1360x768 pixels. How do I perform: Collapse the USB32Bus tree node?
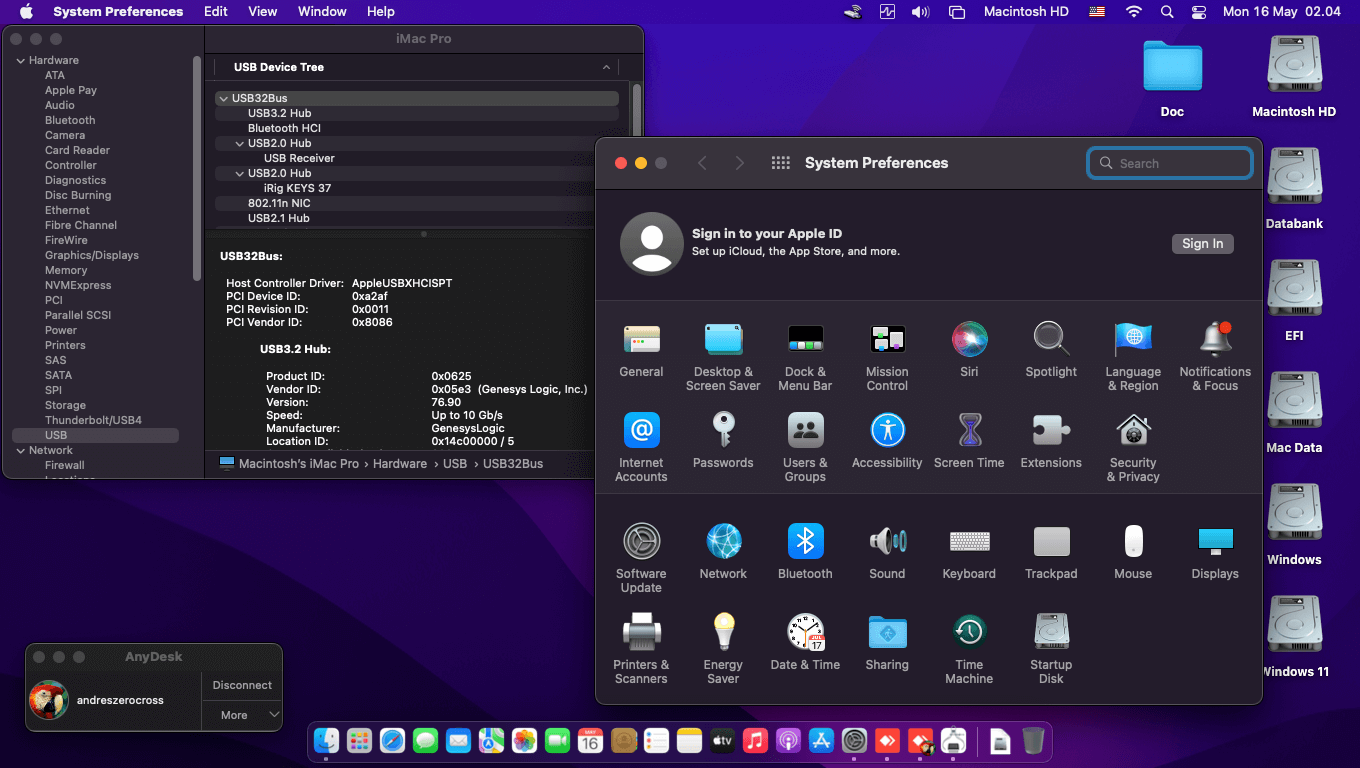coord(223,98)
